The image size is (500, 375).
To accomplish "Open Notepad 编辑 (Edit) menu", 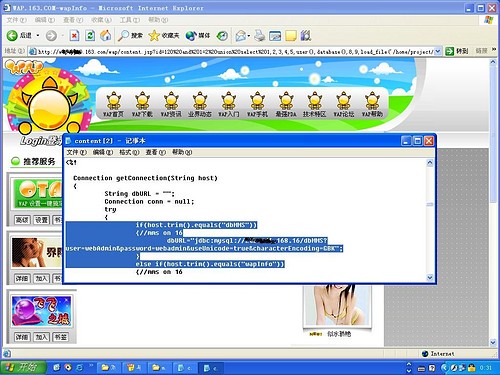I will click(x=103, y=152).
